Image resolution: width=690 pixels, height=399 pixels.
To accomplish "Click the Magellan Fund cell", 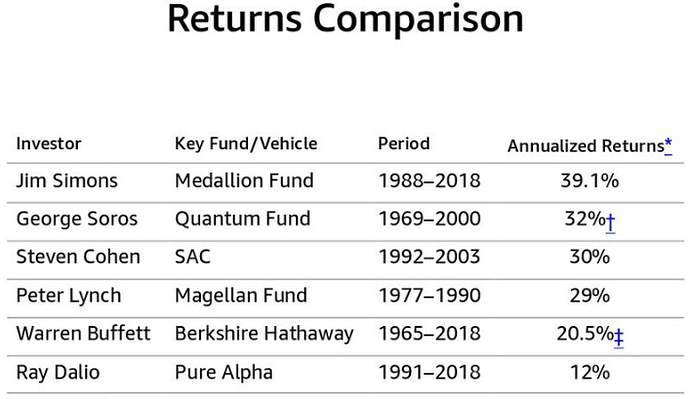I will (241, 295).
